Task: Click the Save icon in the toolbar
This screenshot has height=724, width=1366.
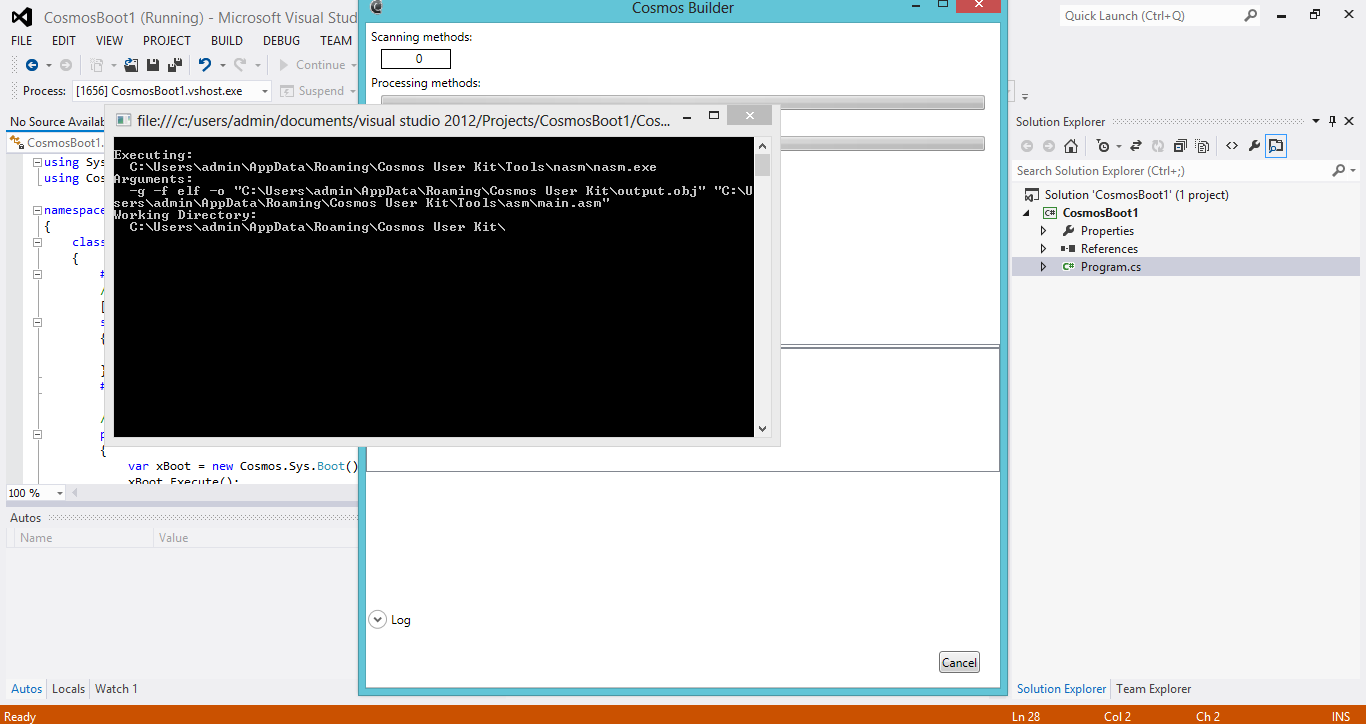Action: 153,64
